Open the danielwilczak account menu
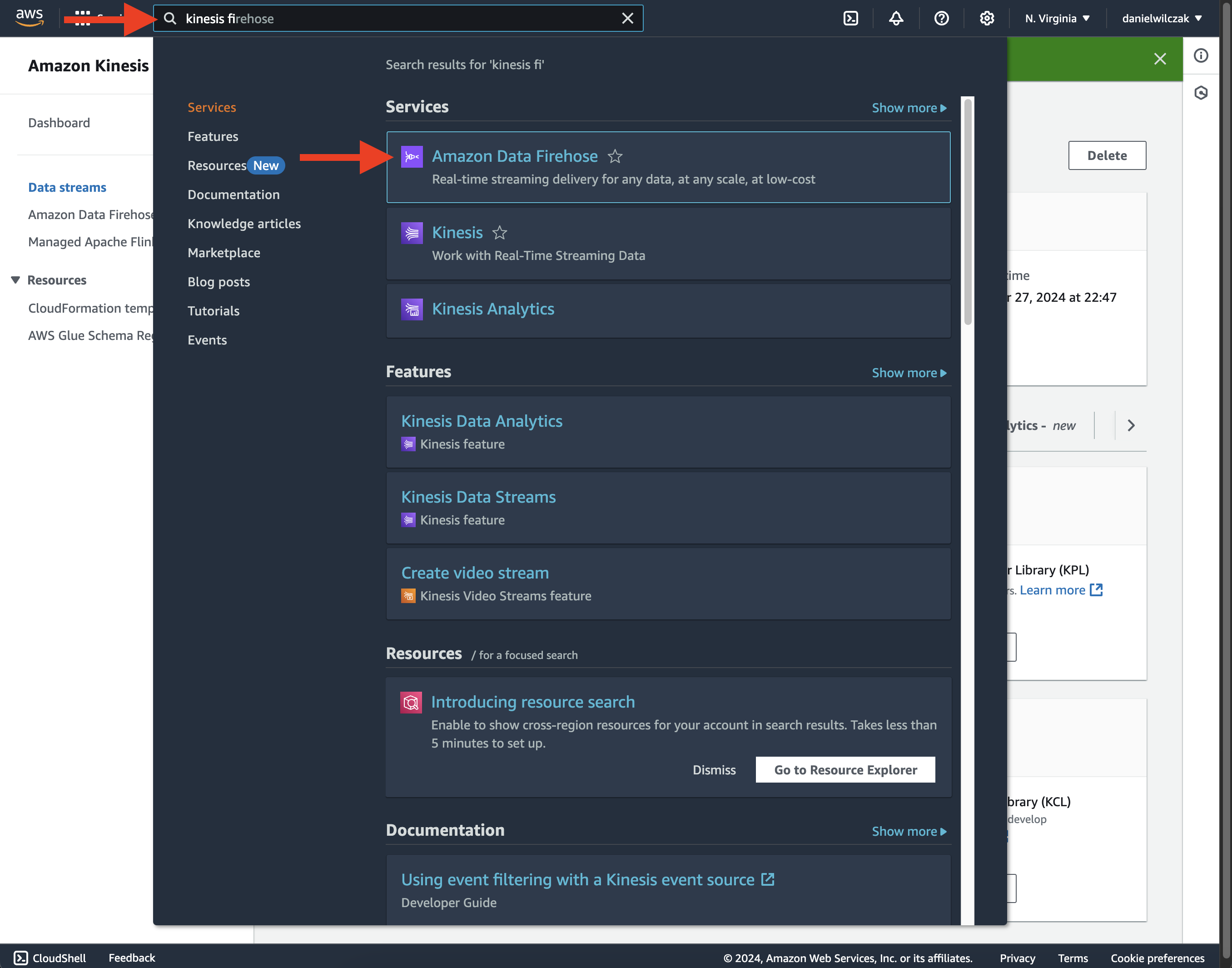This screenshot has height=968, width=1232. [1162, 19]
